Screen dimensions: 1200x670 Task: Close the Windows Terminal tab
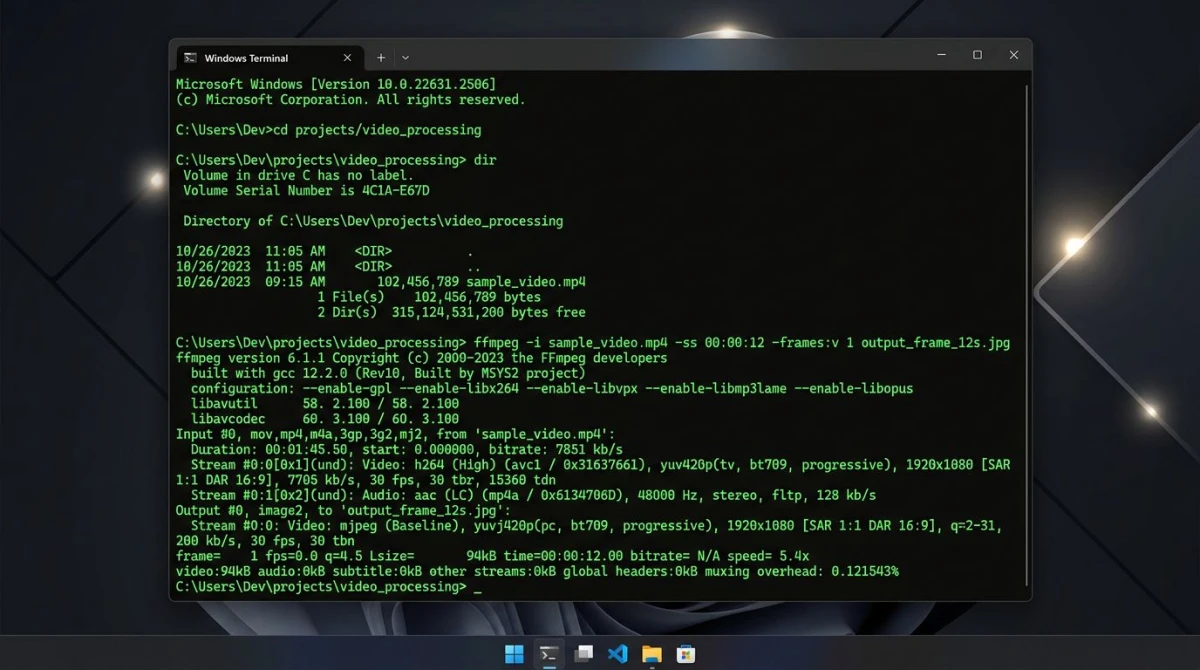347,58
